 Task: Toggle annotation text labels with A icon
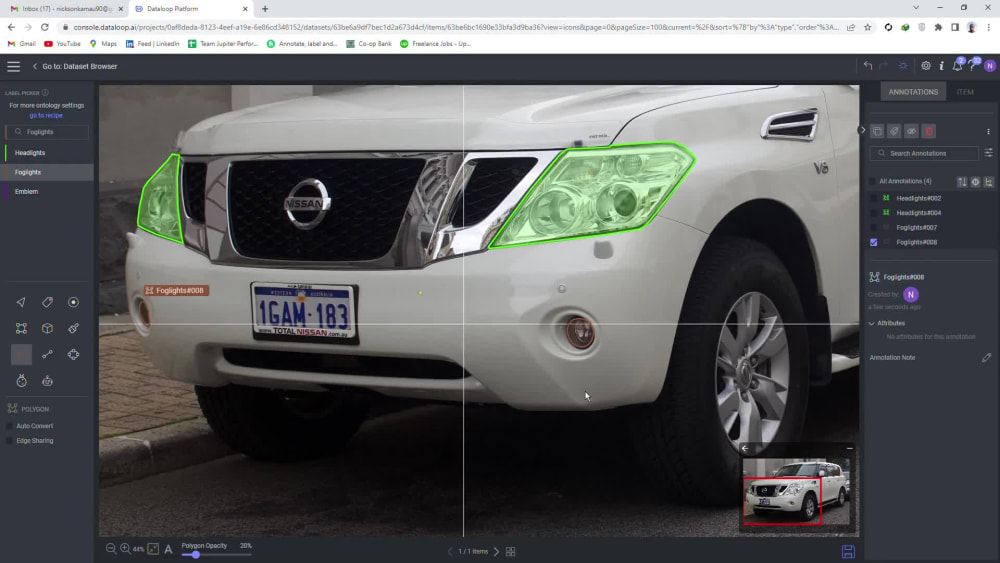tap(168, 549)
